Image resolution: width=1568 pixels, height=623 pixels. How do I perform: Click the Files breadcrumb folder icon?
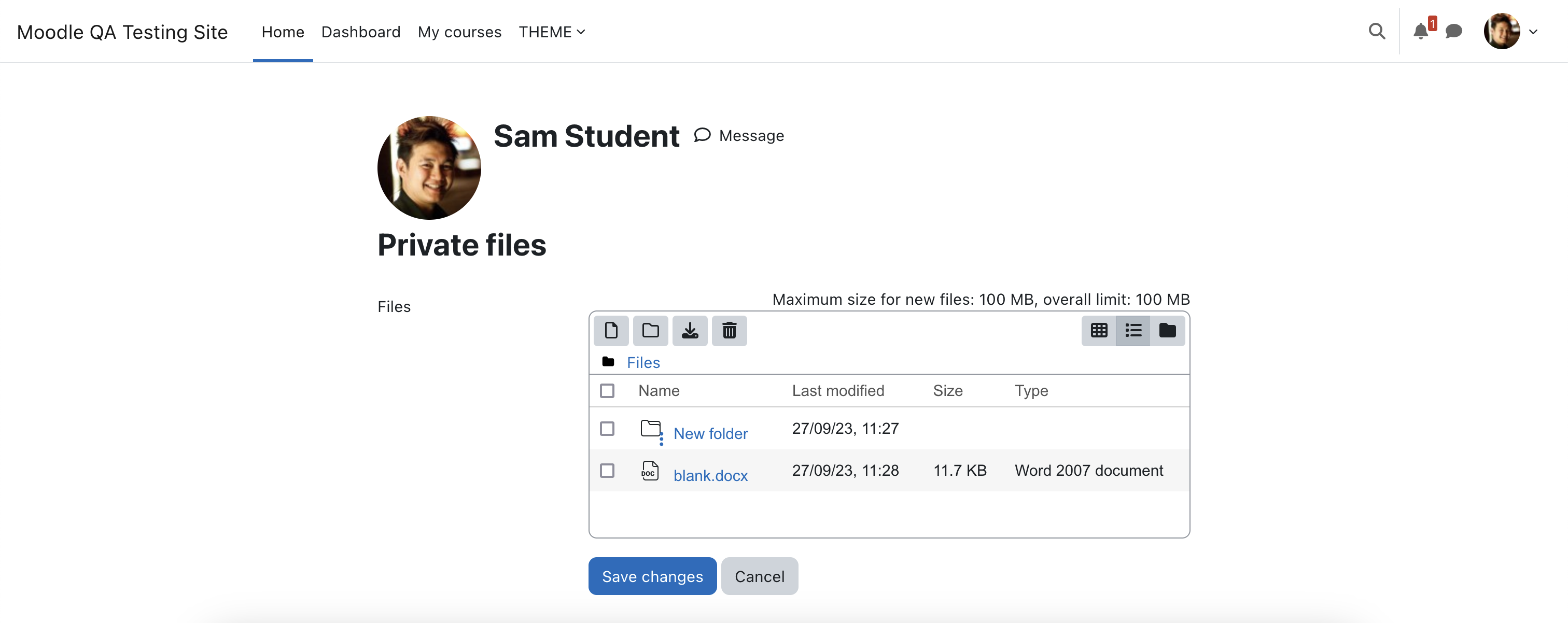(x=608, y=362)
